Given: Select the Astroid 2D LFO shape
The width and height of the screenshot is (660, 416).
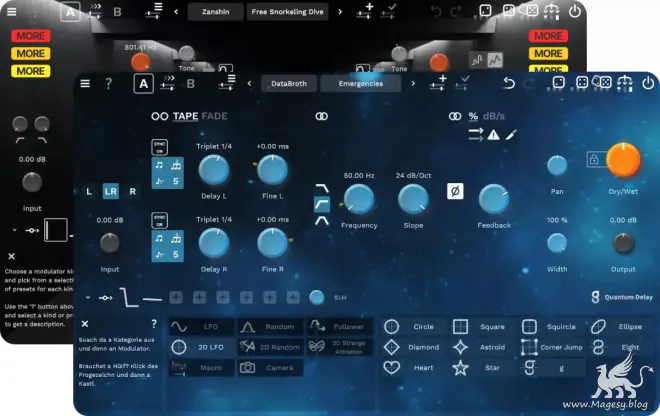Looking at the screenshot, I should pos(483,347).
